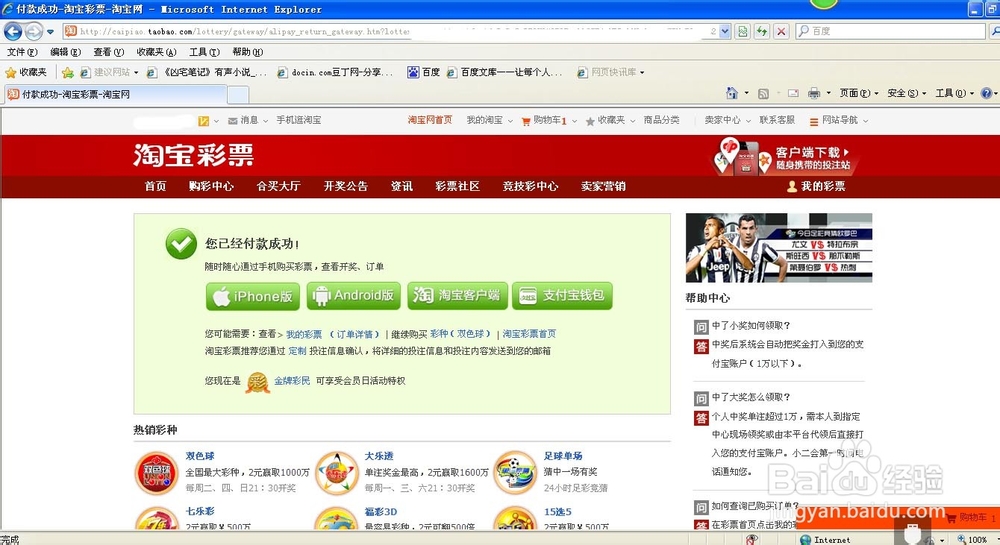
Task: Click the RSS feeds icon
Action: (x=763, y=93)
